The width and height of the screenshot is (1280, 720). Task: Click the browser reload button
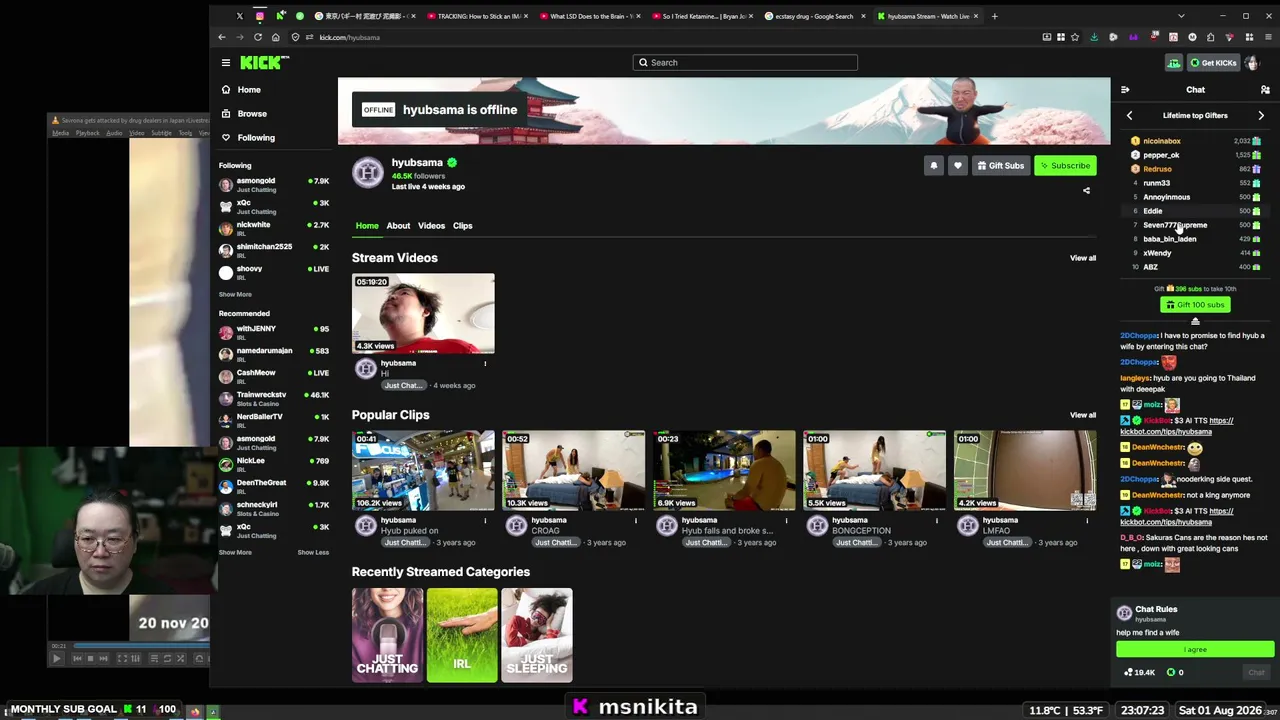pos(258,37)
